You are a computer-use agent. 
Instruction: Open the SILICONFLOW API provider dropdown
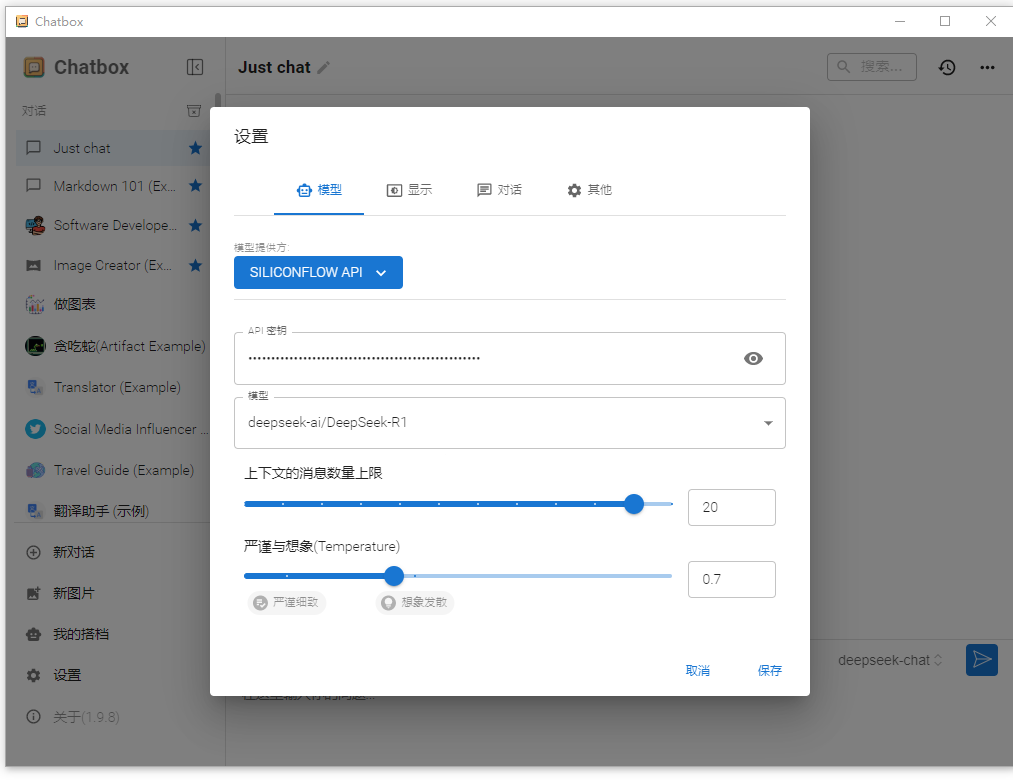[x=319, y=273]
